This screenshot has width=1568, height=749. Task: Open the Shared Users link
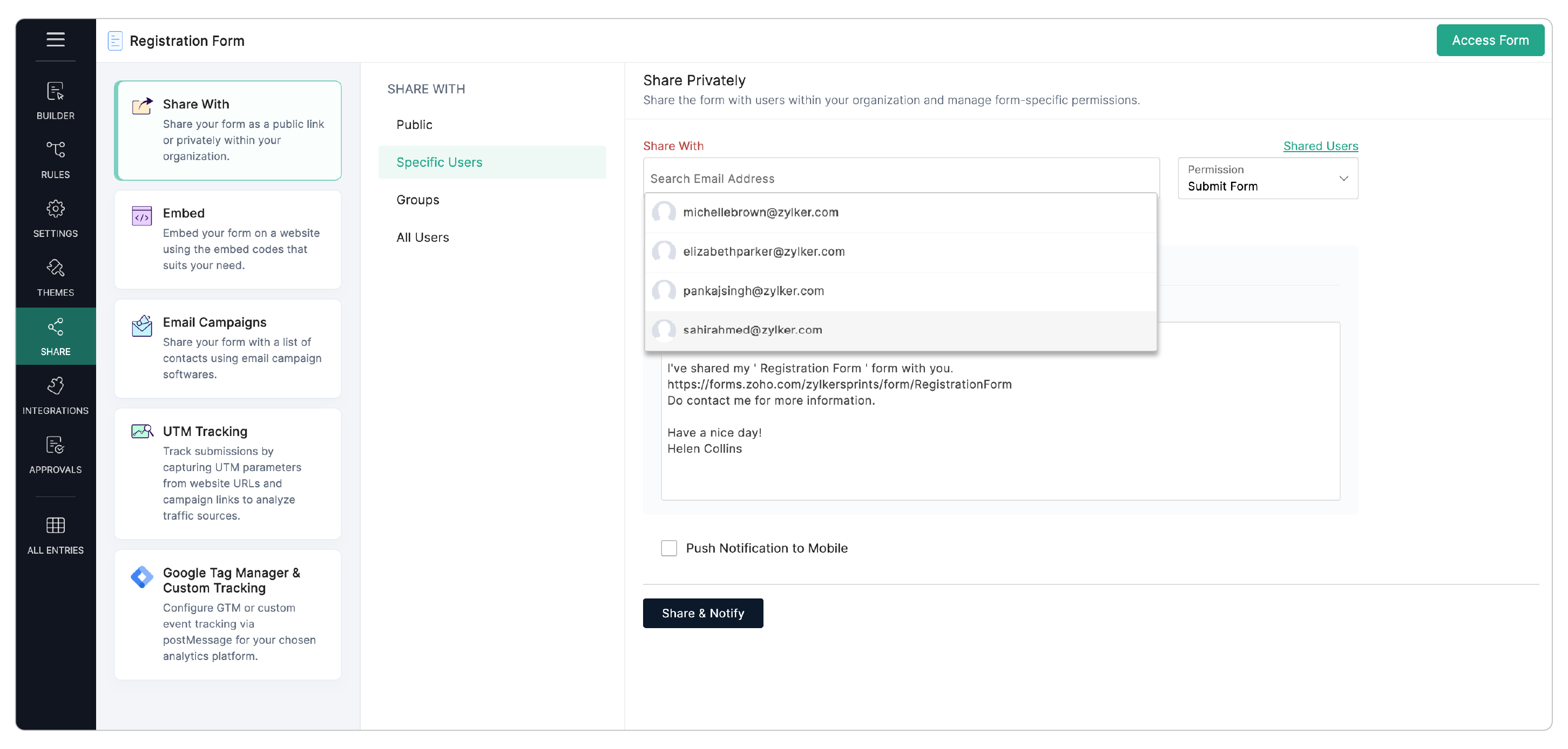pos(1320,145)
